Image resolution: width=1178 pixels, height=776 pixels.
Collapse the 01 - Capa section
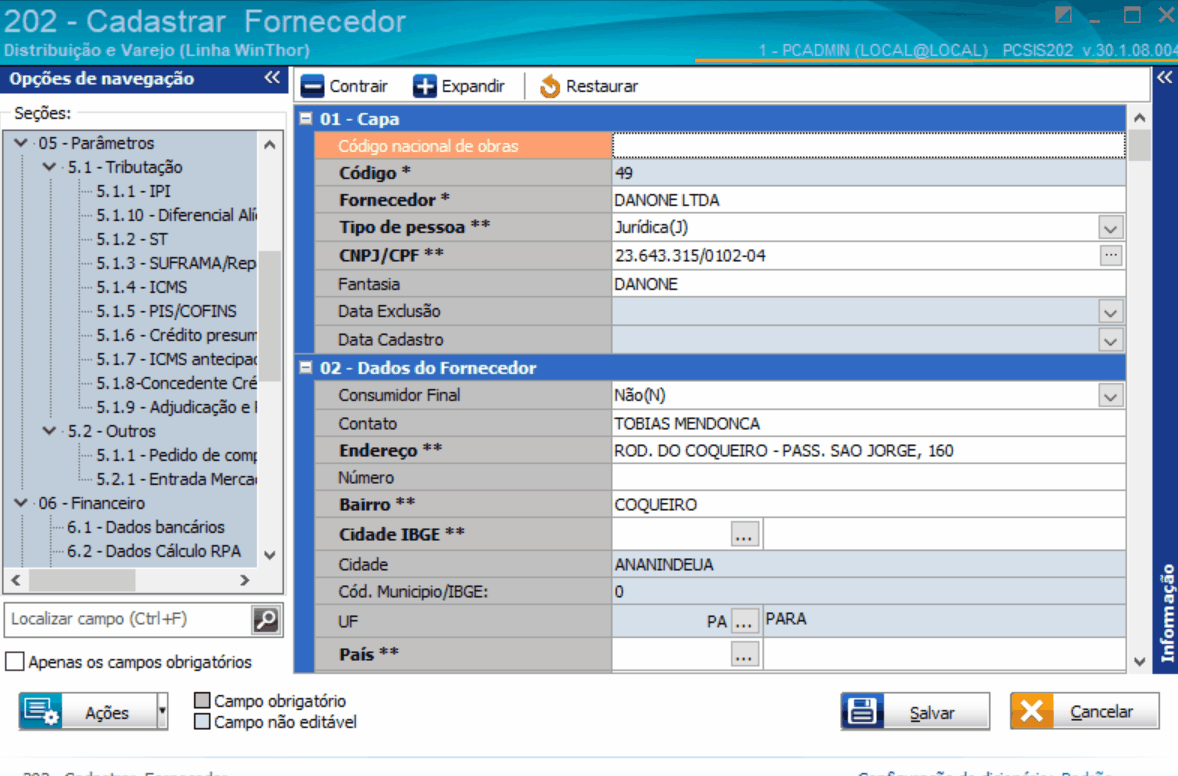(306, 119)
